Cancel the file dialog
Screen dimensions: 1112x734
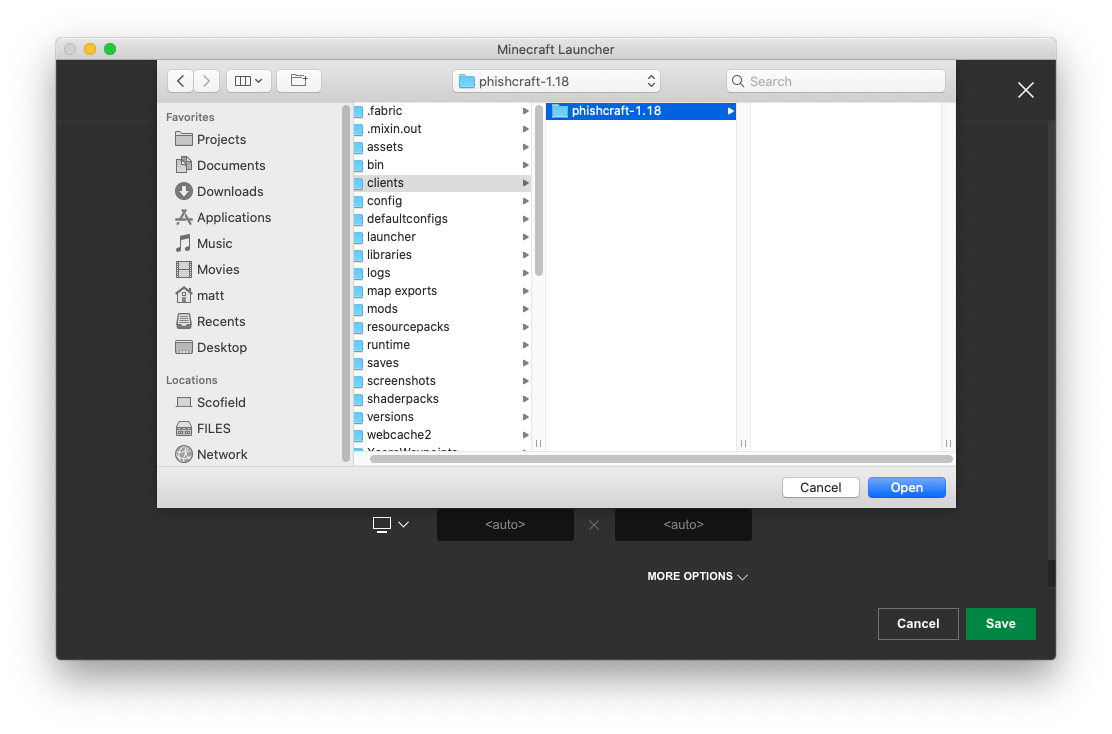820,487
